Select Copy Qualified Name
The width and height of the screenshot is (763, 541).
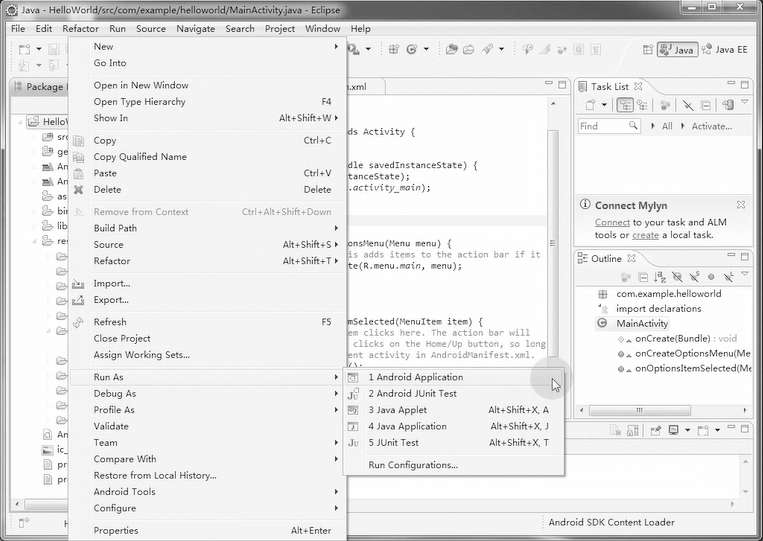pyautogui.click(x=207, y=157)
